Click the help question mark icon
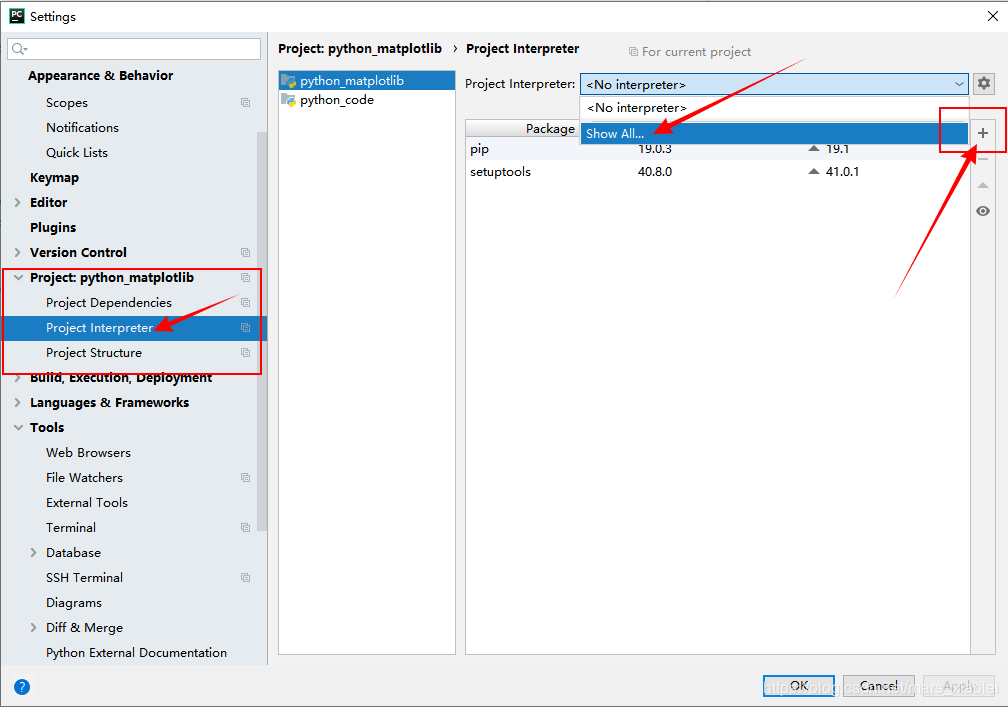 (22, 687)
